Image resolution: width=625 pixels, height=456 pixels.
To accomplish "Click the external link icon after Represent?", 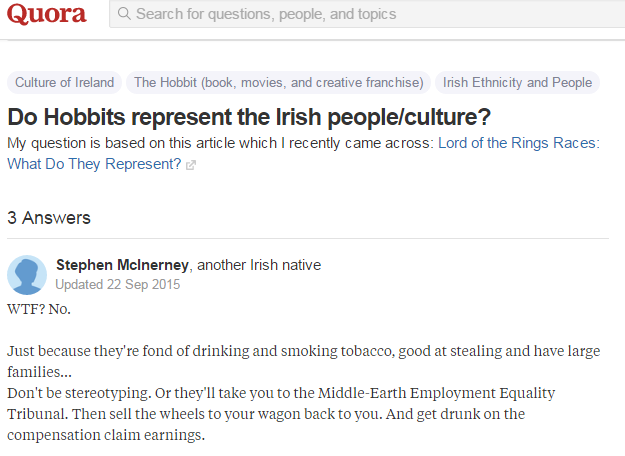I will [191, 164].
